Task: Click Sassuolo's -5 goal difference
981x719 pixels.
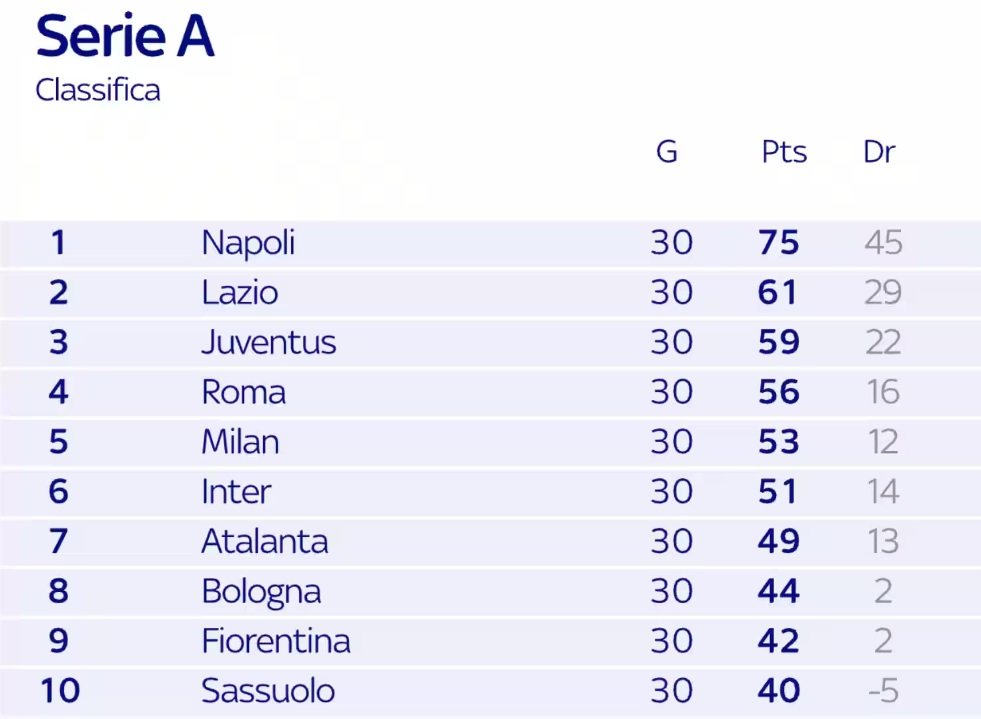Action: pyautogui.click(x=883, y=691)
